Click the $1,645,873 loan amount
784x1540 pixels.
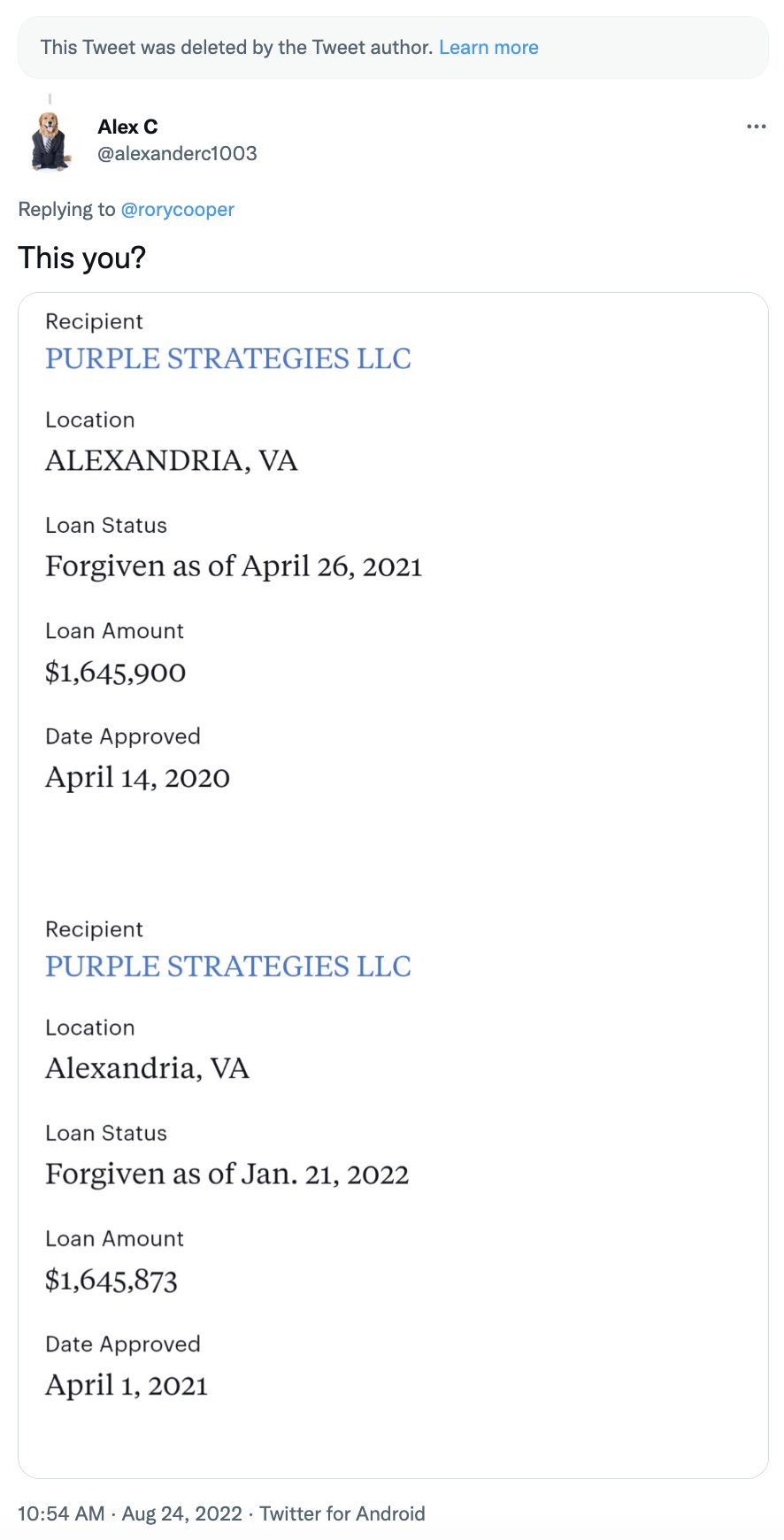[x=111, y=1281]
